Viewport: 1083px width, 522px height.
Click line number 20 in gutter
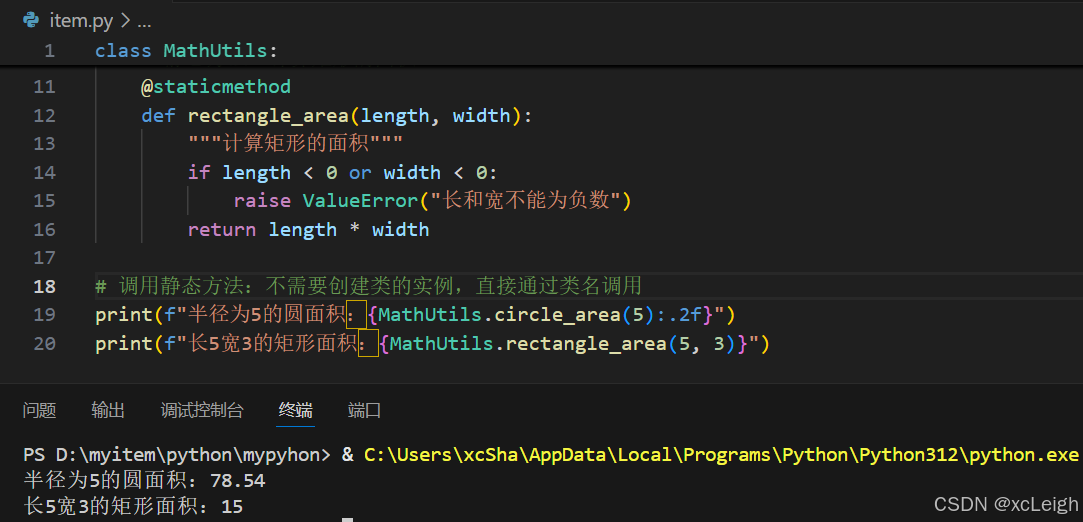(x=44, y=343)
